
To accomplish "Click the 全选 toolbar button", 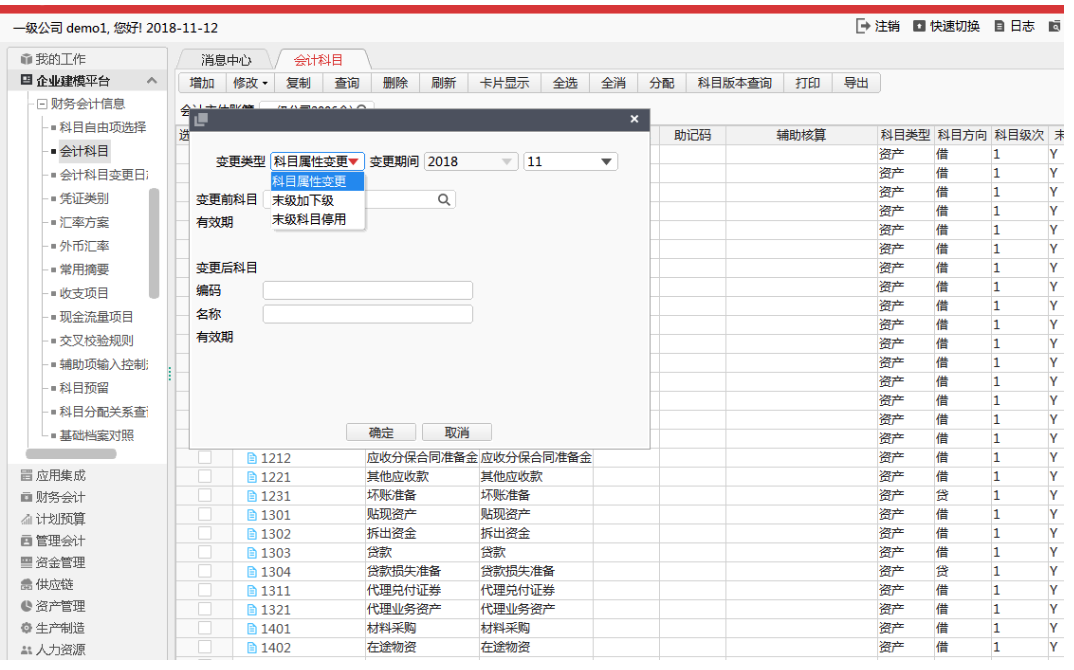I will pyautogui.click(x=565, y=83).
